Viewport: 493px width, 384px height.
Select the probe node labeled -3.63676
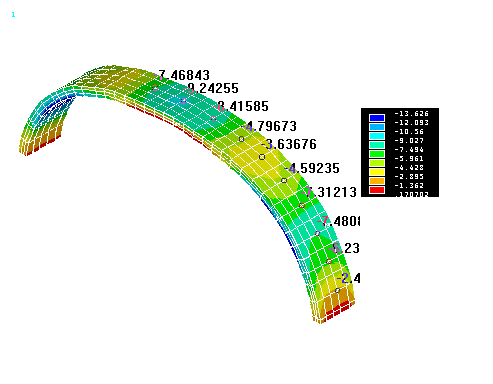pos(262,157)
